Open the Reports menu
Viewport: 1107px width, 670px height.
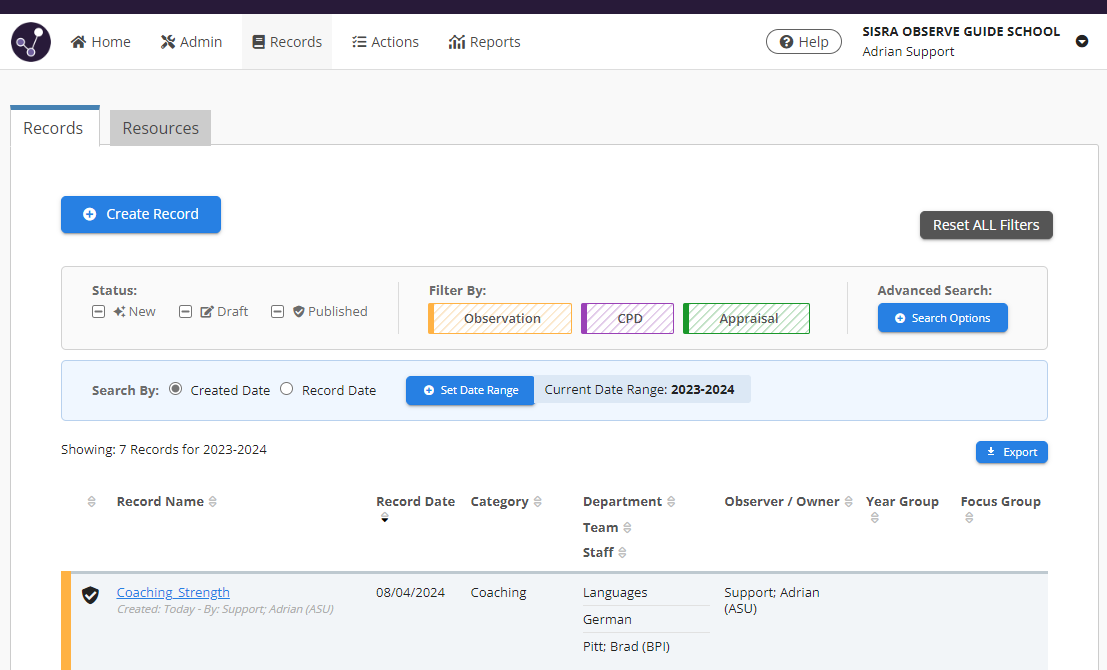(x=485, y=42)
